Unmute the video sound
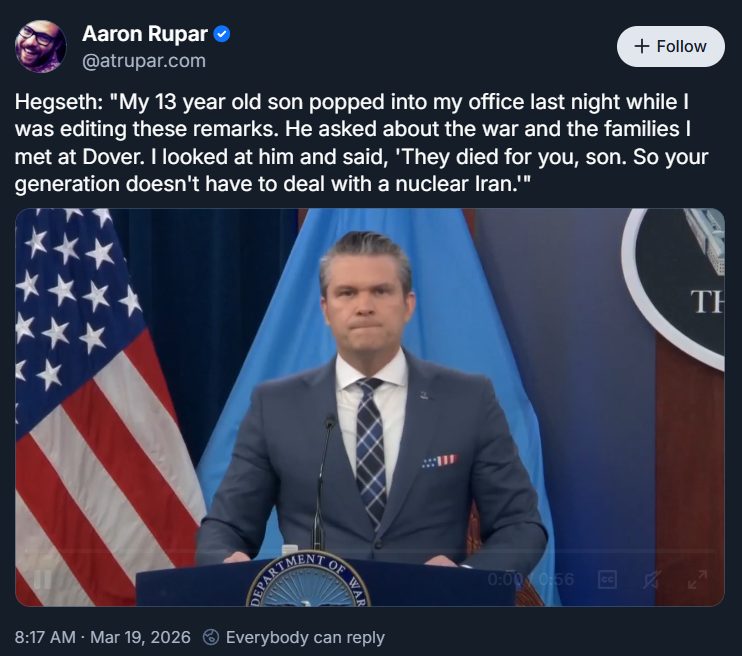742x656 pixels. (x=652, y=579)
